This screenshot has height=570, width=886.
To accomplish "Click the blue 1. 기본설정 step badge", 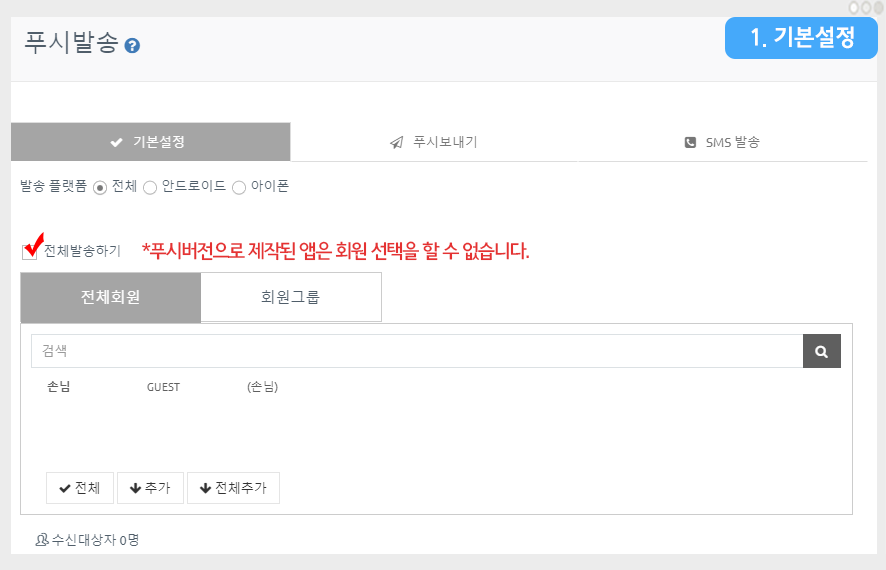I will [801, 38].
